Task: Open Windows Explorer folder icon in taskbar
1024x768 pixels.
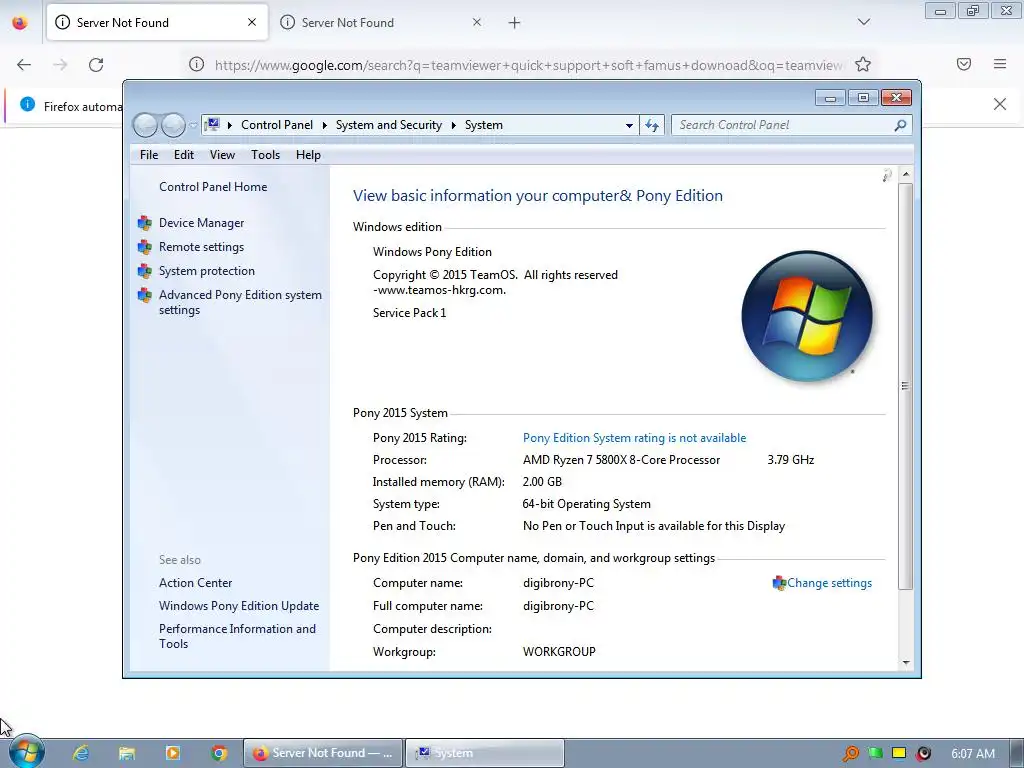Action: tap(127, 753)
